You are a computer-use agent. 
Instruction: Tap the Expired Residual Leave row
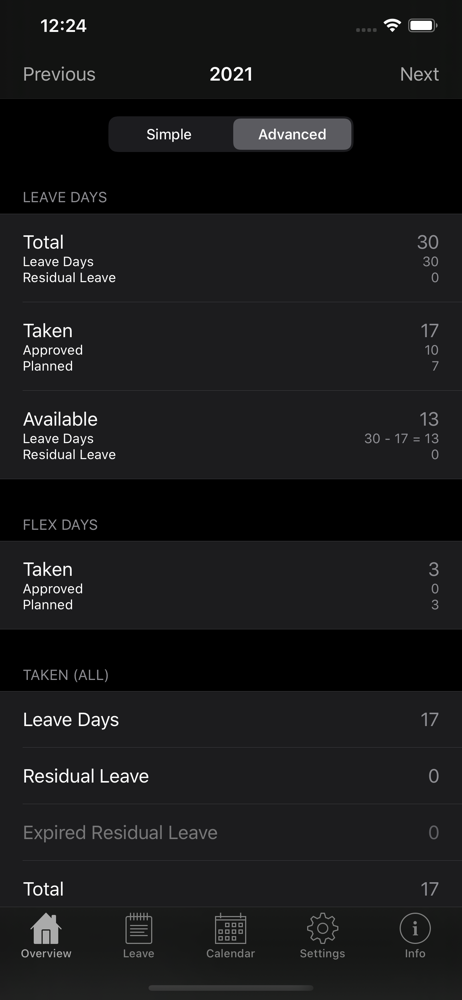pos(231,832)
